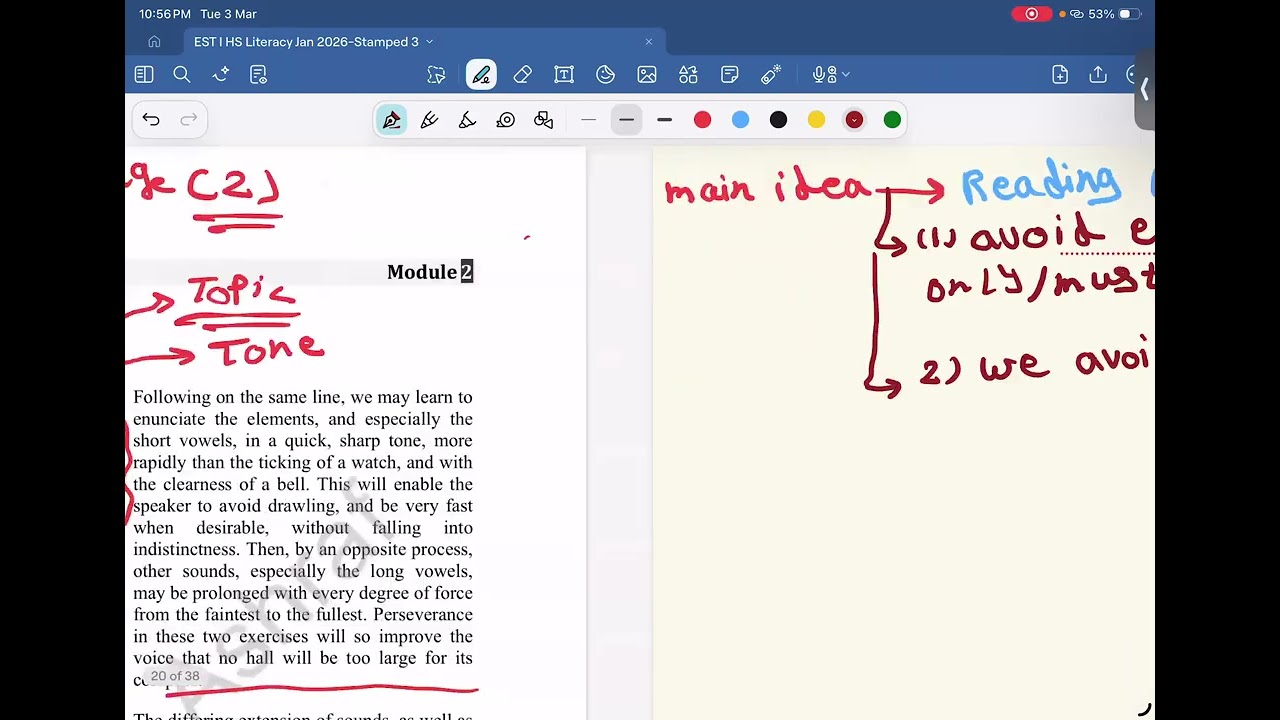
Task: Insert an image with picture tool
Action: click(647, 75)
